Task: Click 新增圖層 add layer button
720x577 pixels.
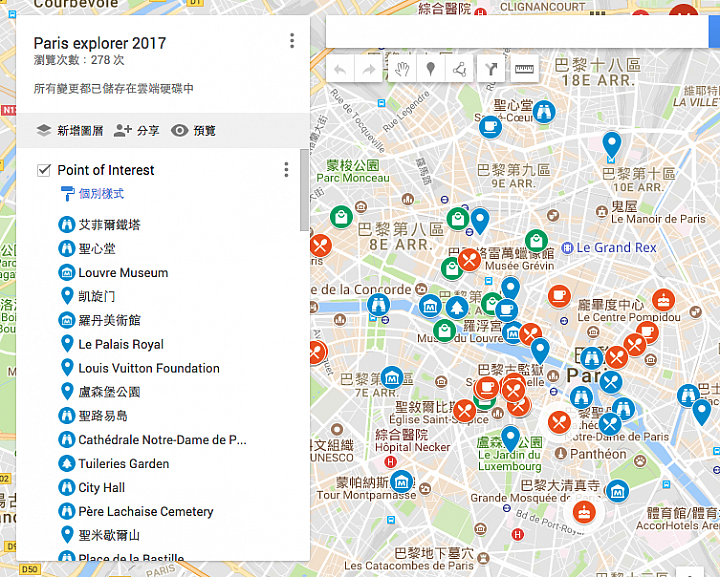Action: [70, 131]
